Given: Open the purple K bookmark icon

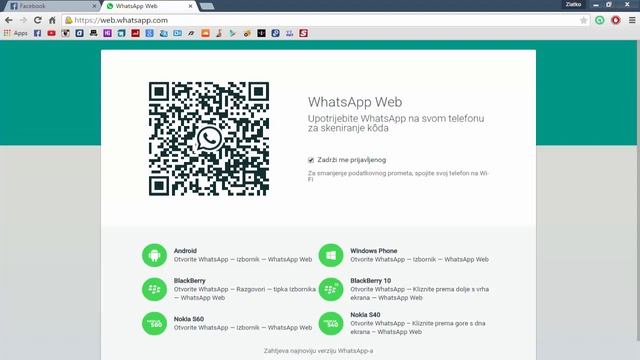Looking at the screenshot, I should pos(107,33).
